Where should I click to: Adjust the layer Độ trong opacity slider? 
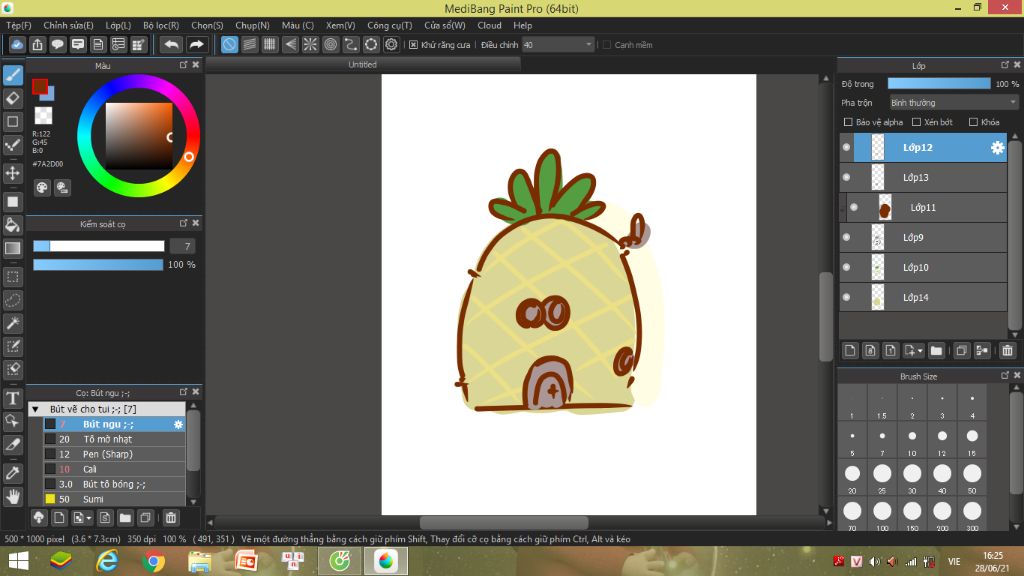[938, 84]
